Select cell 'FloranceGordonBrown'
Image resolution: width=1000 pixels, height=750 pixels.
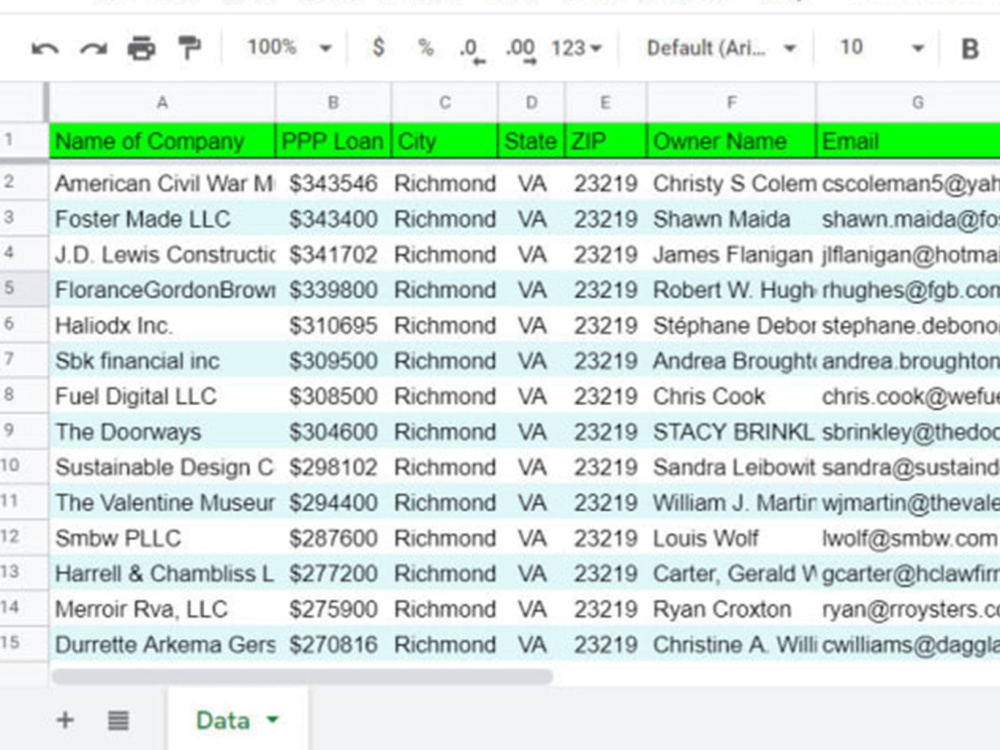163,290
